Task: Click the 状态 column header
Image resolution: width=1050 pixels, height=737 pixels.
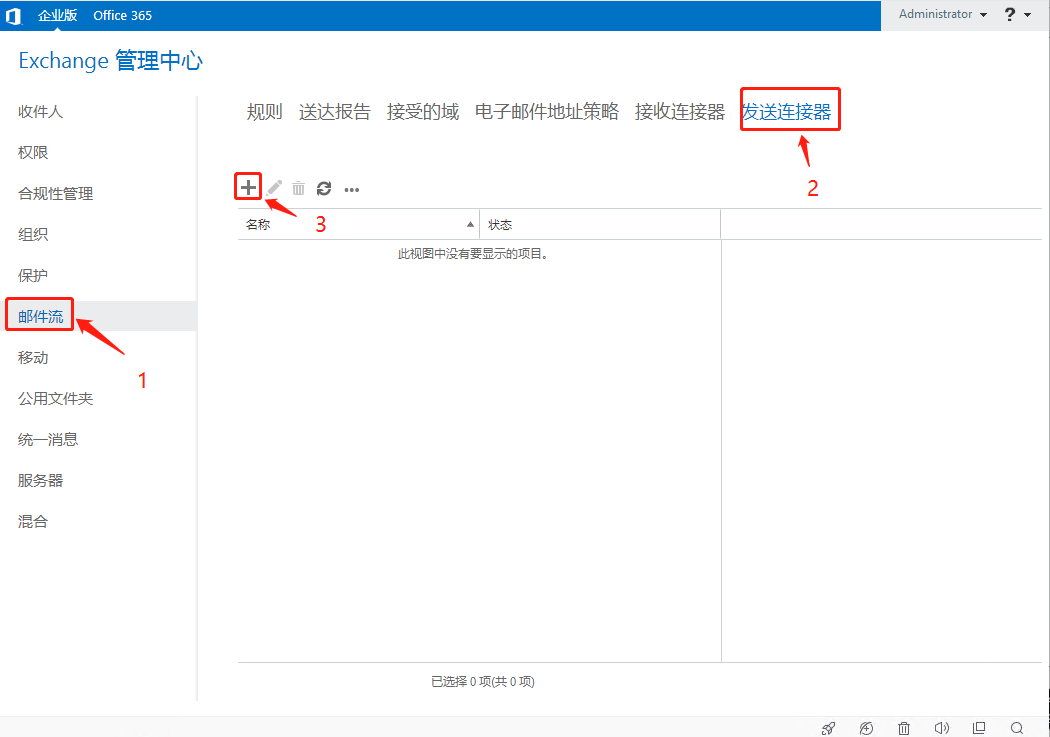Action: (600, 224)
